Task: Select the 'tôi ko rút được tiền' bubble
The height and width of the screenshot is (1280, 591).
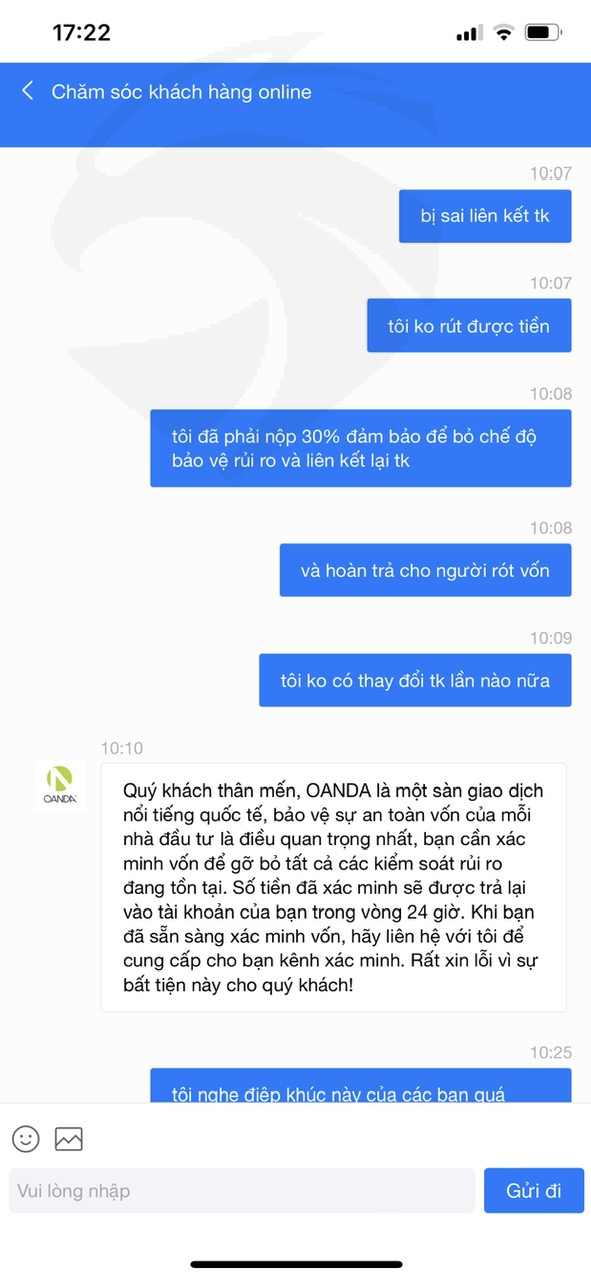Action: 469,325
